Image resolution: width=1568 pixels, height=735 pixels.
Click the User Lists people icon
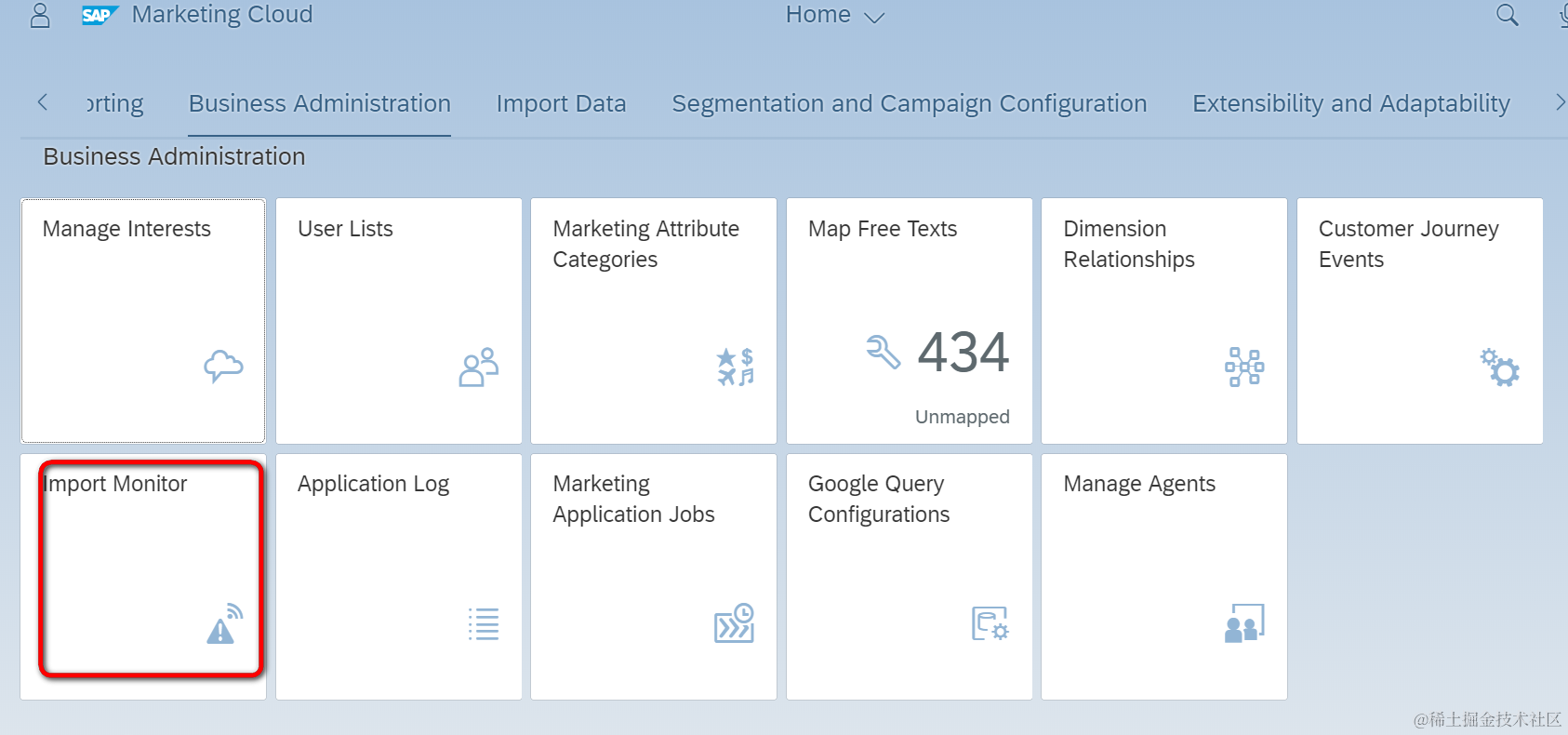pyautogui.click(x=479, y=367)
